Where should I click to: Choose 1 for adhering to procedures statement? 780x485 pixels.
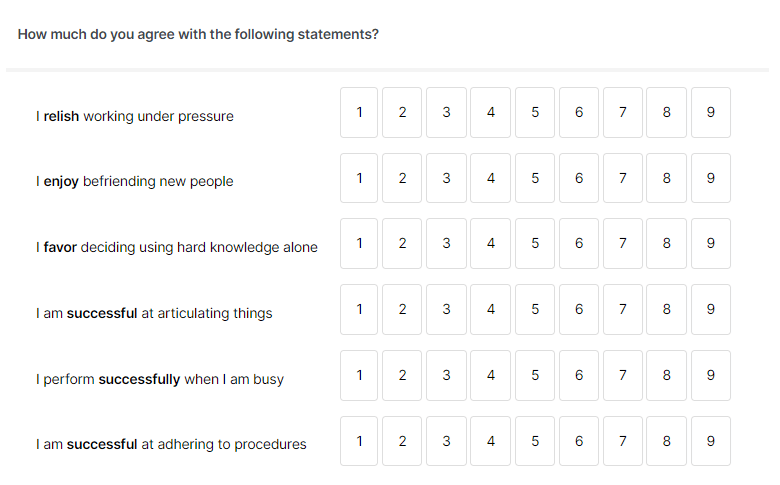[359, 441]
